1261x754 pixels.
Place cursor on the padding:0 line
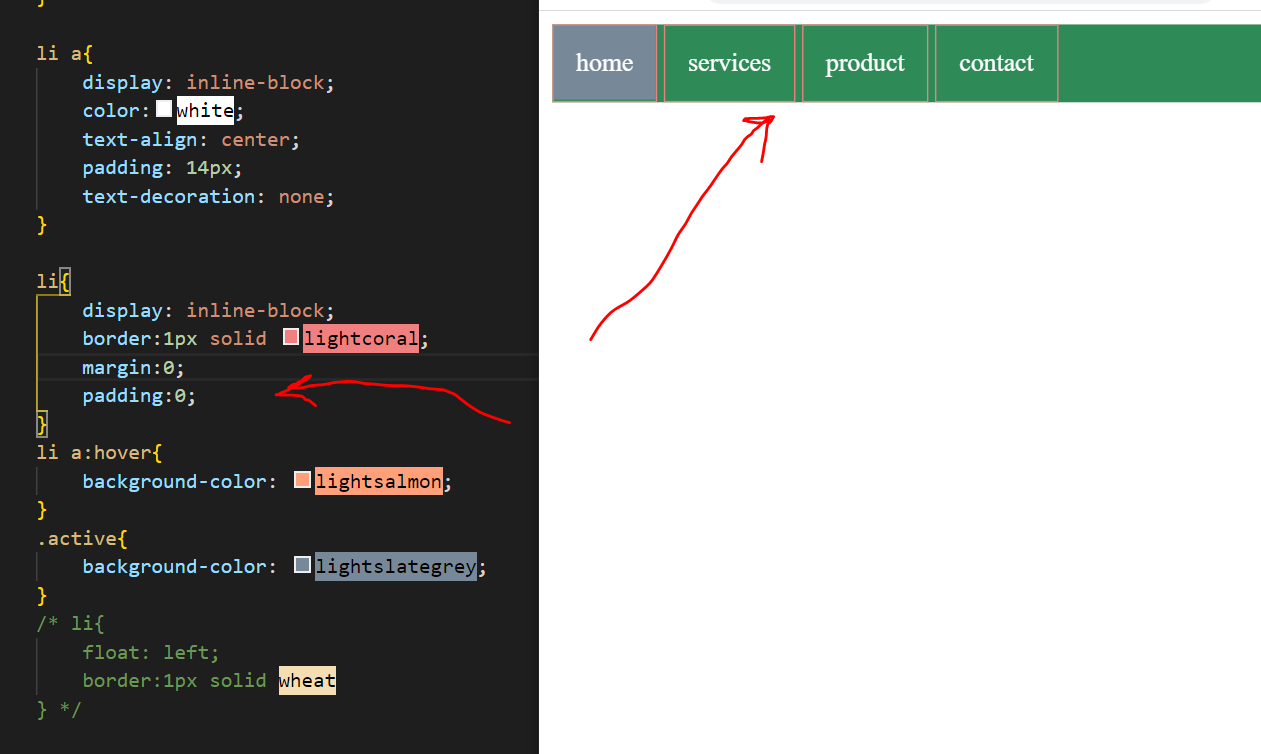(x=139, y=396)
